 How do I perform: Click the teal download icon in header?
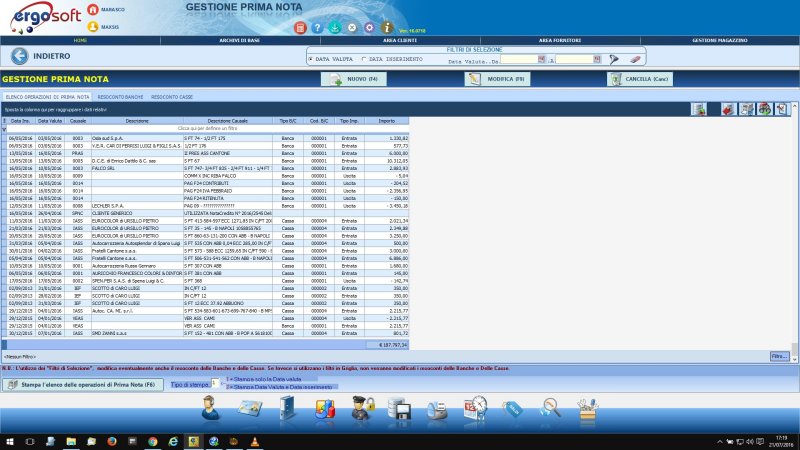pos(335,28)
